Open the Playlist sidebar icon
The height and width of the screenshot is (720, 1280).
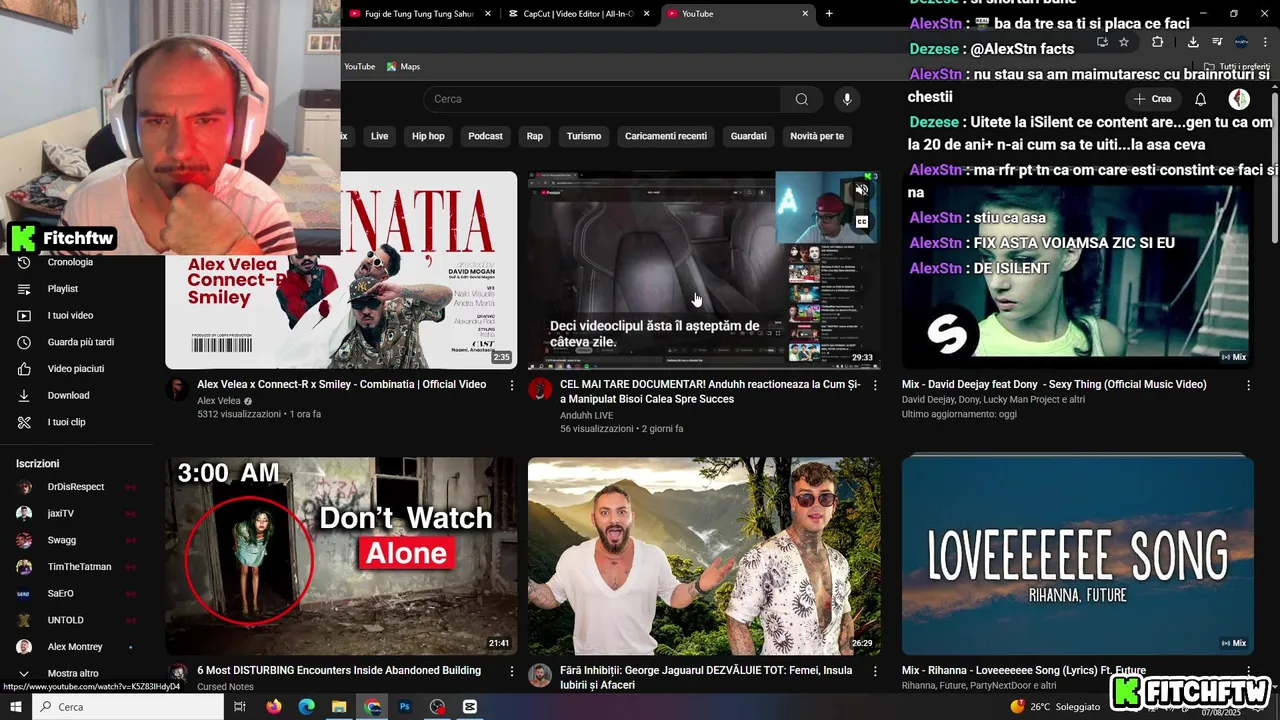[24, 289]
